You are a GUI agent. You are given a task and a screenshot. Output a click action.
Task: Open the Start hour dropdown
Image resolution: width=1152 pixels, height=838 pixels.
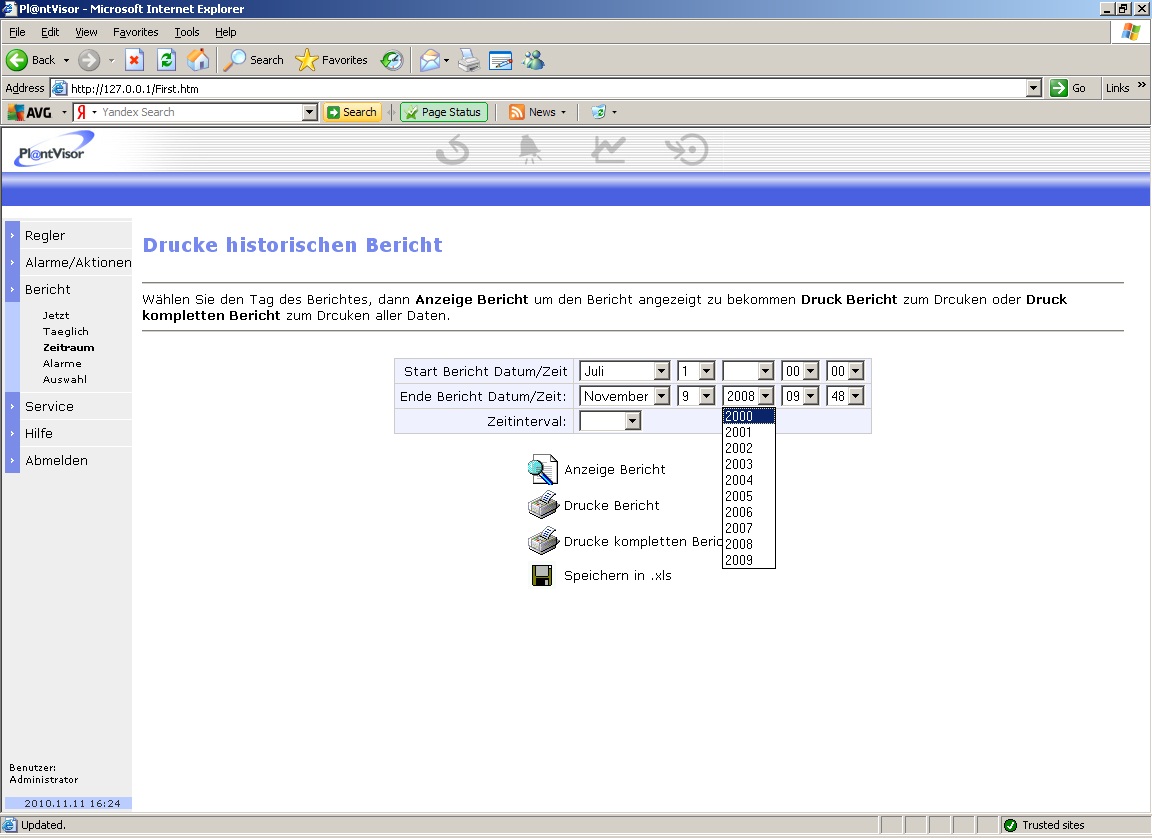point(800,372)
